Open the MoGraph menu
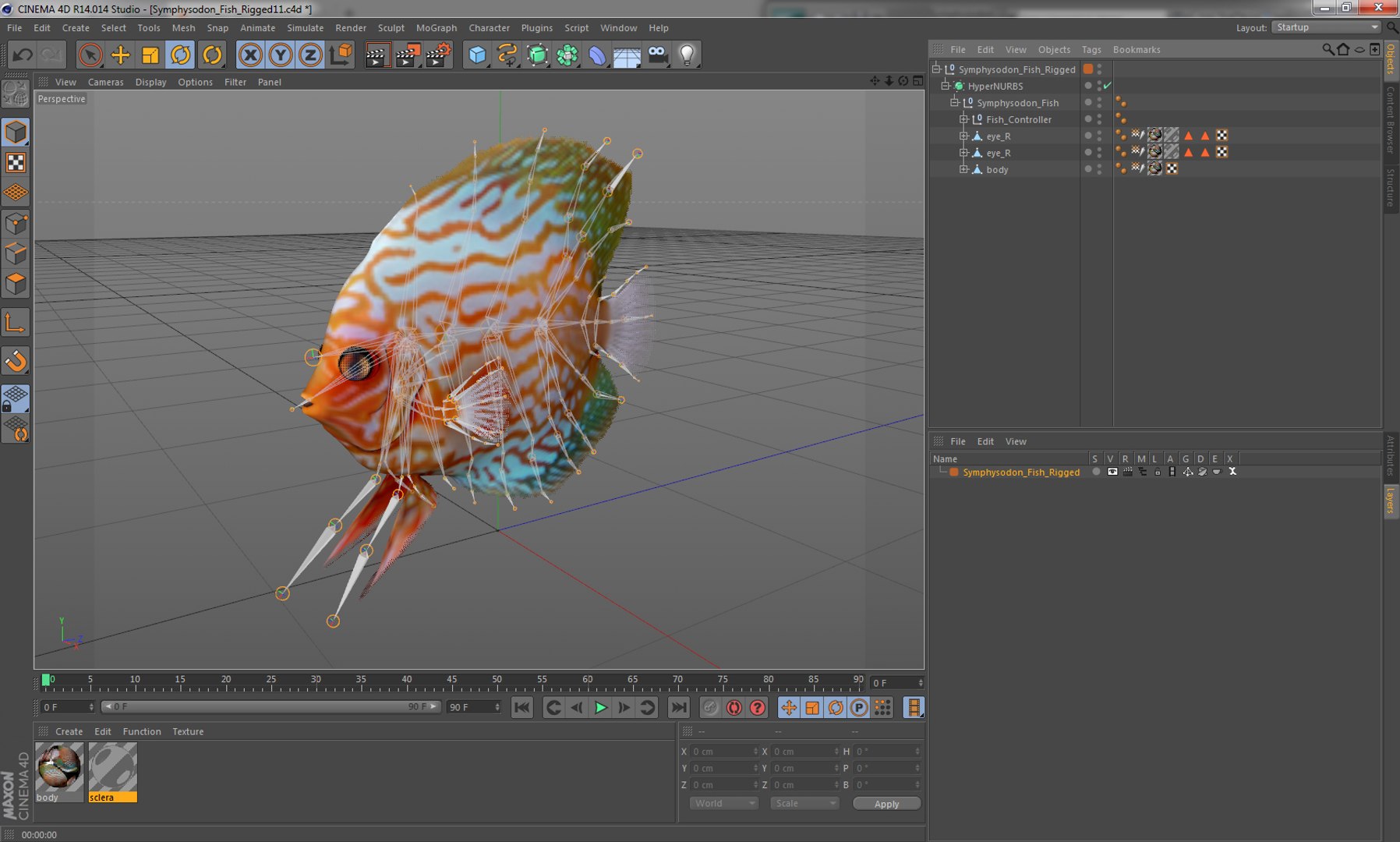This screenshot has height=842, width=1400. pyautogui.click(x=436, y=27)
